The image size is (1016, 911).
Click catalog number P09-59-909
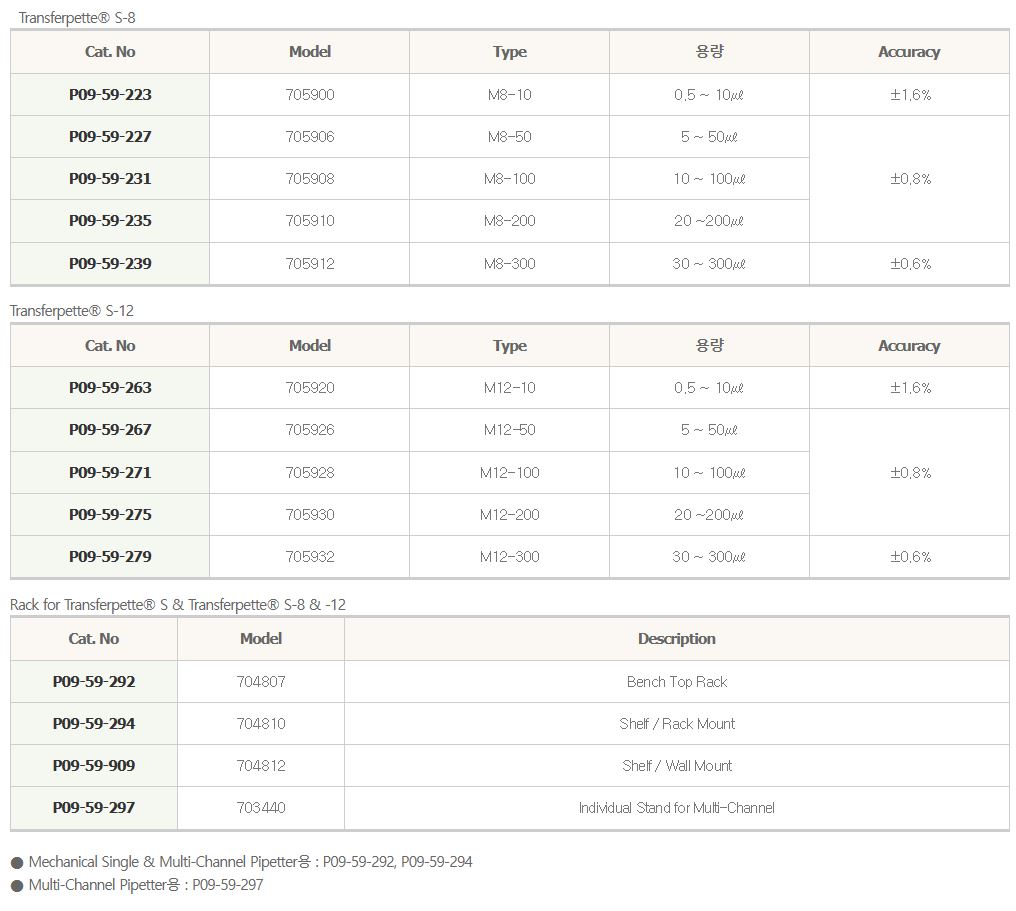coord(94,766)
